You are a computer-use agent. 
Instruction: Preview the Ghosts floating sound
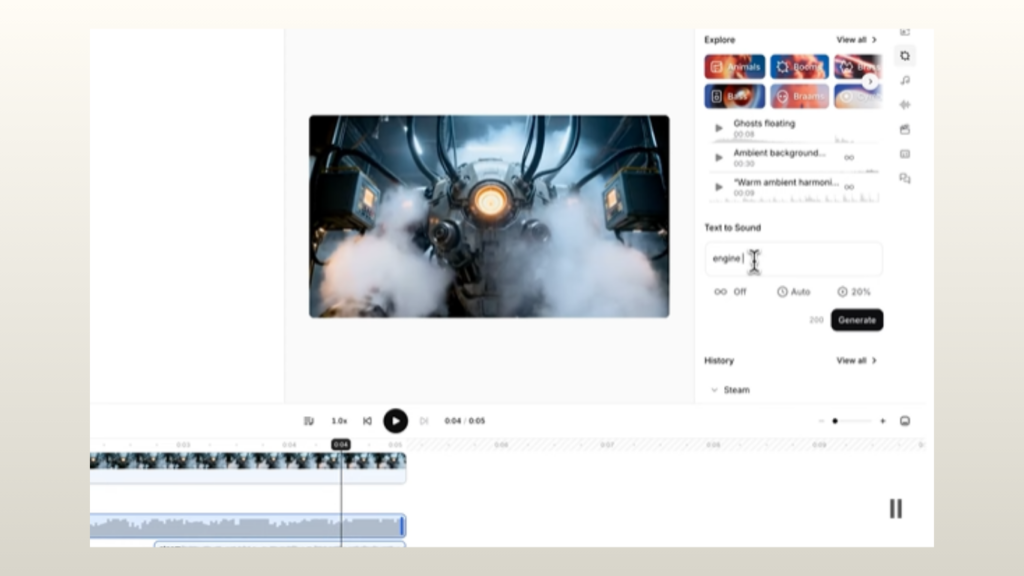[718, 128]
